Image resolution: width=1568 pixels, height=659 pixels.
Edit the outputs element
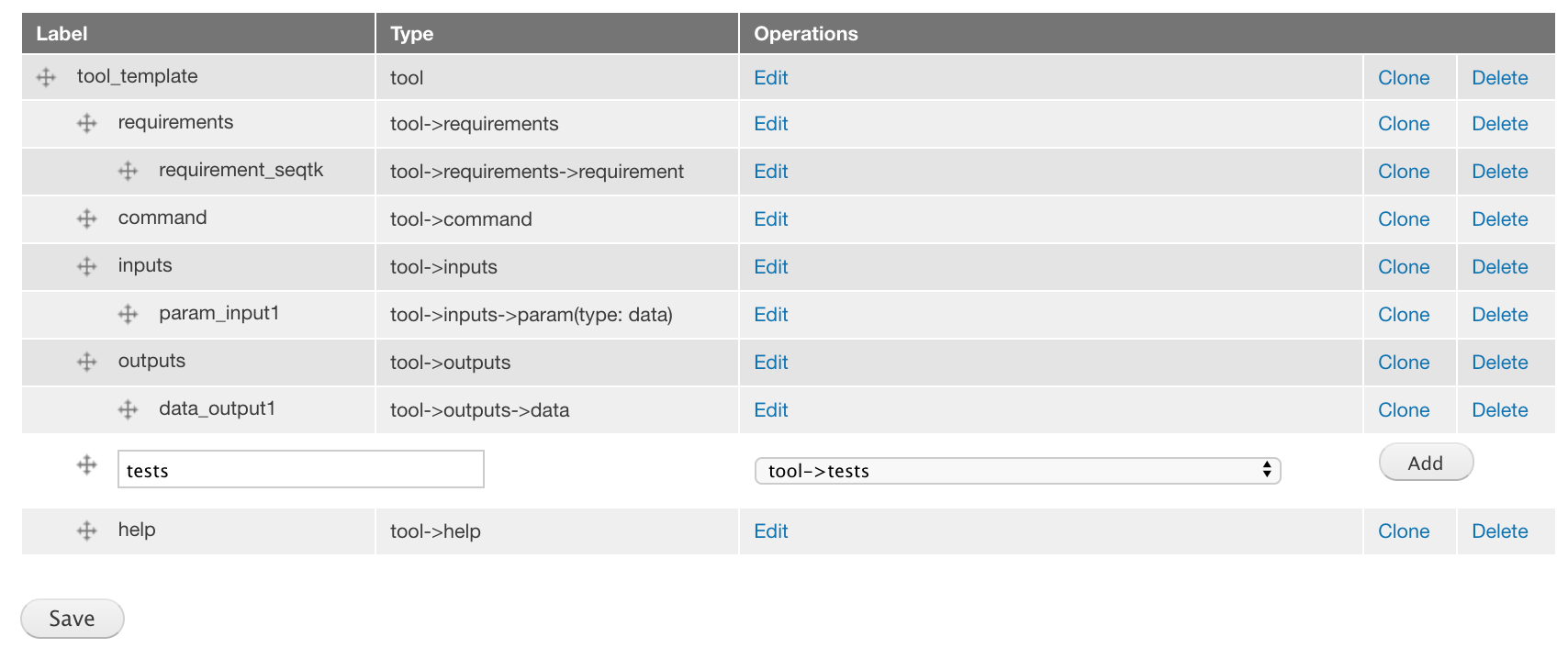pos(771,363)
